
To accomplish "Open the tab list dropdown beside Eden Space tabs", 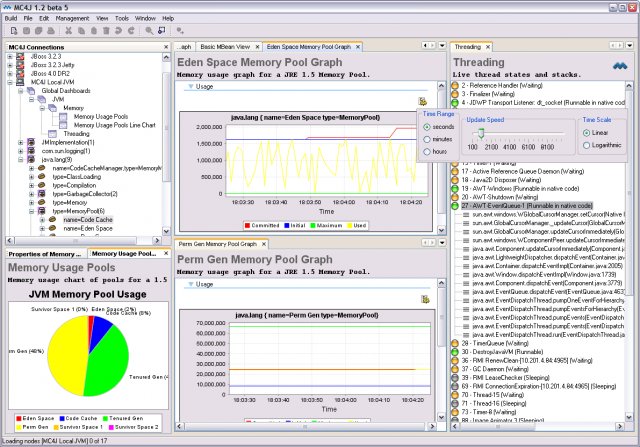I will pyautogui.click(x=442, y=45).
